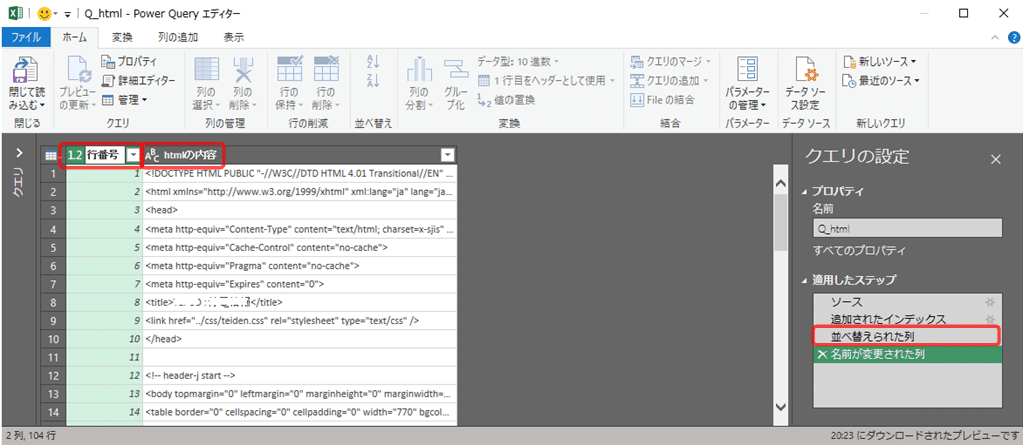This screenshot has width=1023, height=445.
Task: Open the クエリの追加 dropdown
Action: point(671,81)
